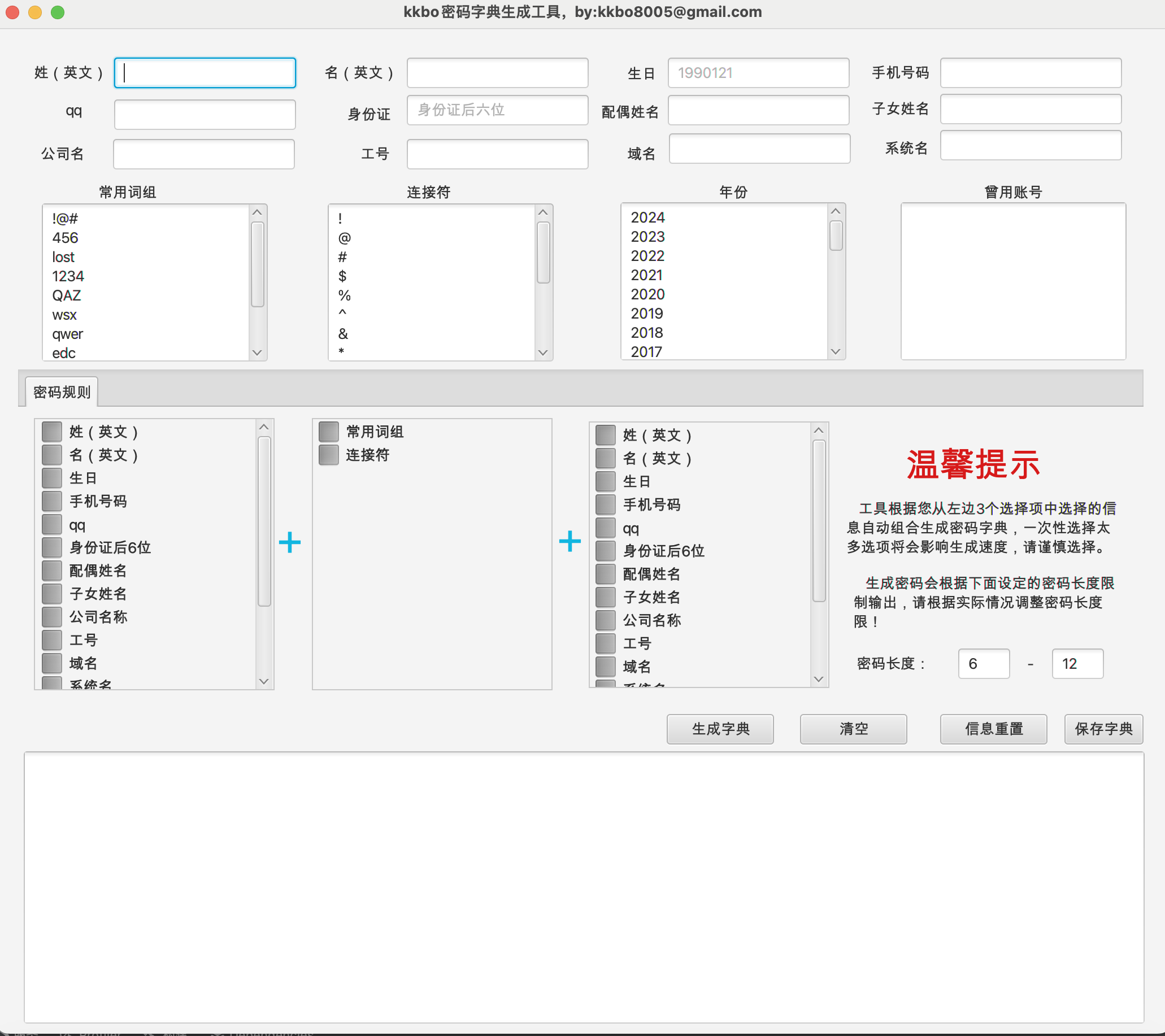Select "$" in the 连接符 list
The width and height of the screenshot is (1165, 1036).
pos(432,276)
